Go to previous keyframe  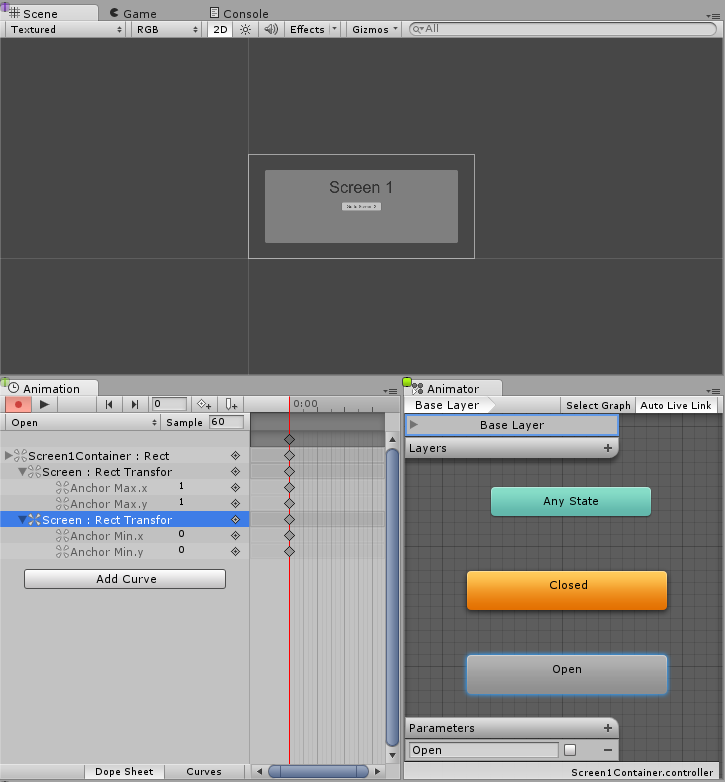pyautogui.click(x=109, y=404)
